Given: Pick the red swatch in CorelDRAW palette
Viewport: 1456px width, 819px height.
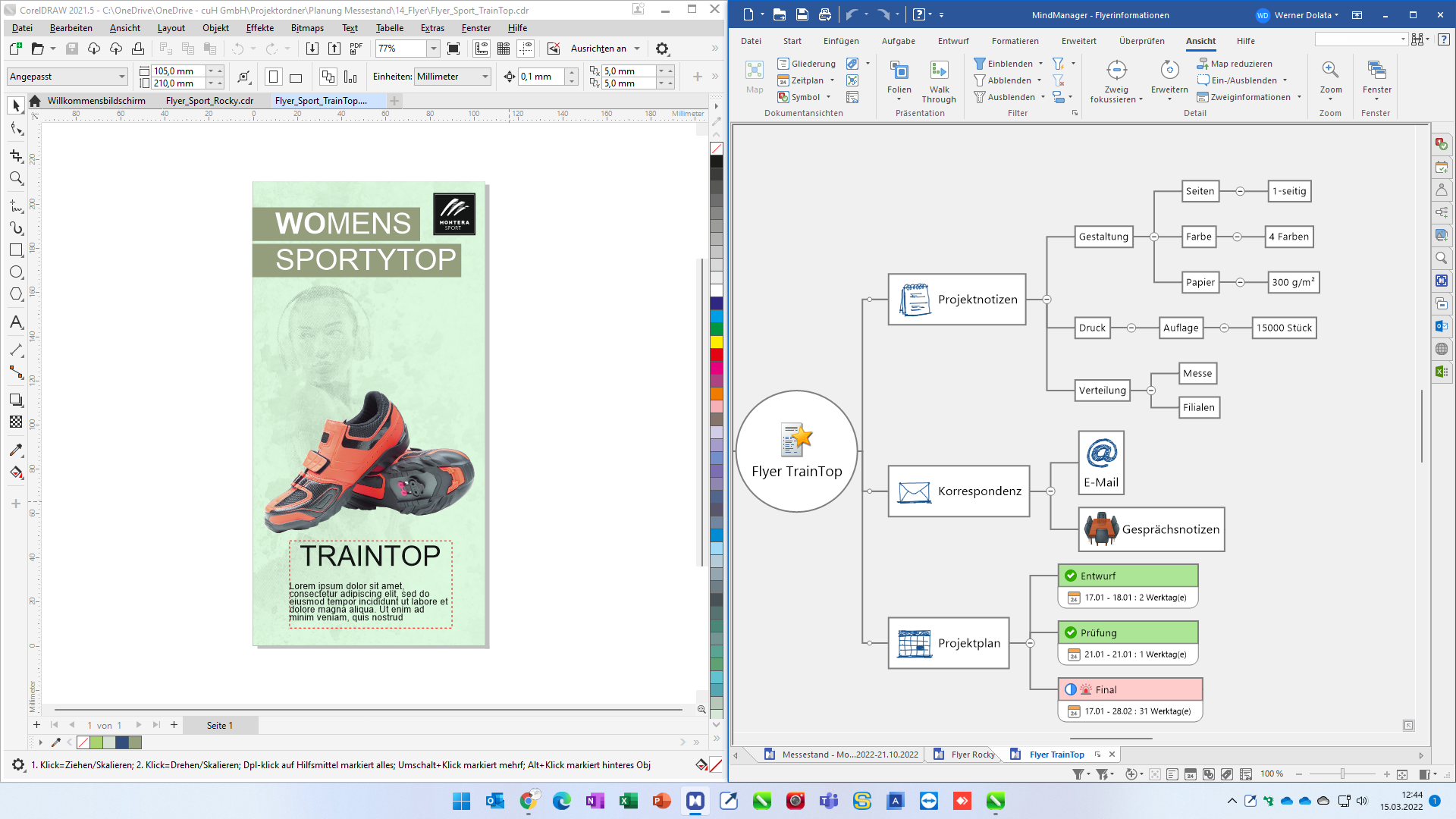Looking at the screenshot, I should click(x=717, y=355).
